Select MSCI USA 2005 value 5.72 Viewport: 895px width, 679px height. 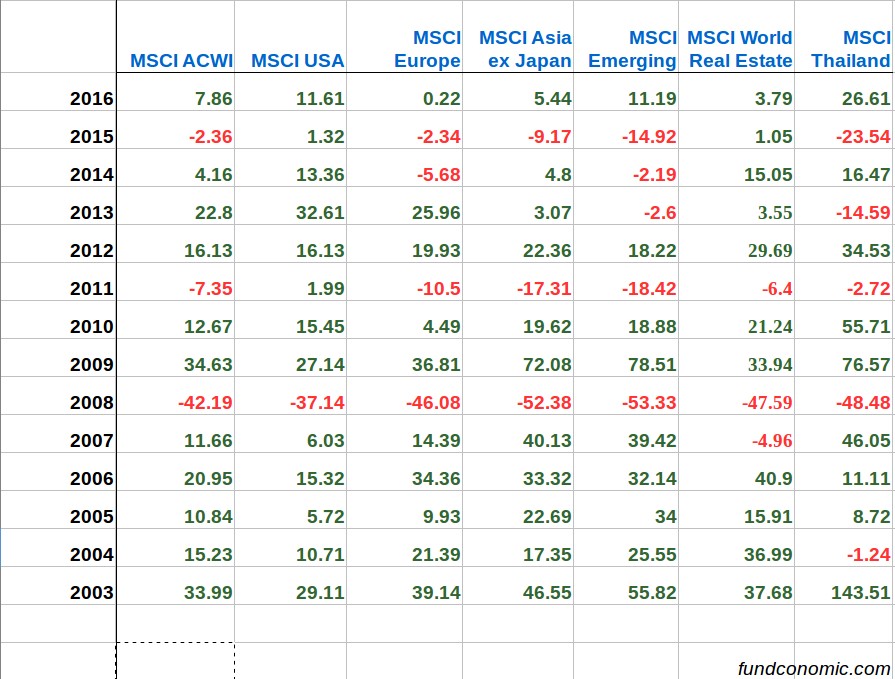326,516
